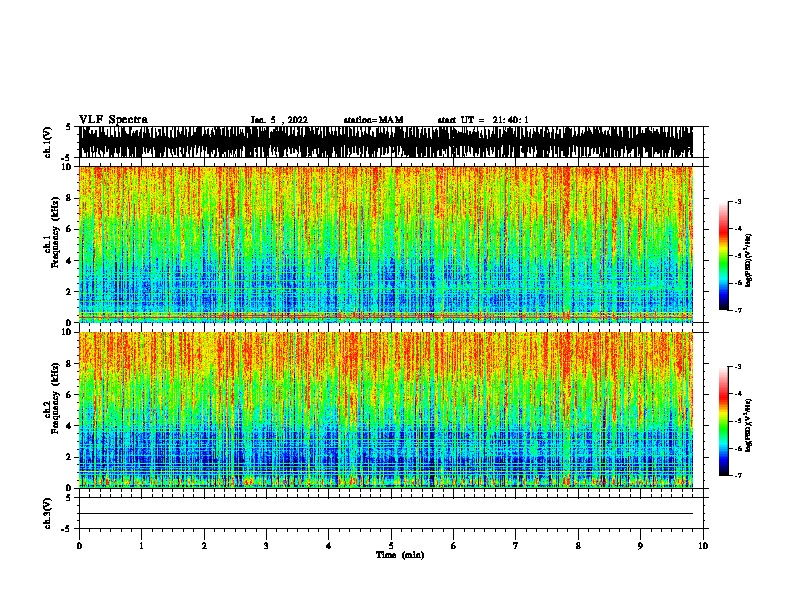This screenshot has height=612, width=792.
Task: Click time axis tick label 7
Action: tap(516, 546)
